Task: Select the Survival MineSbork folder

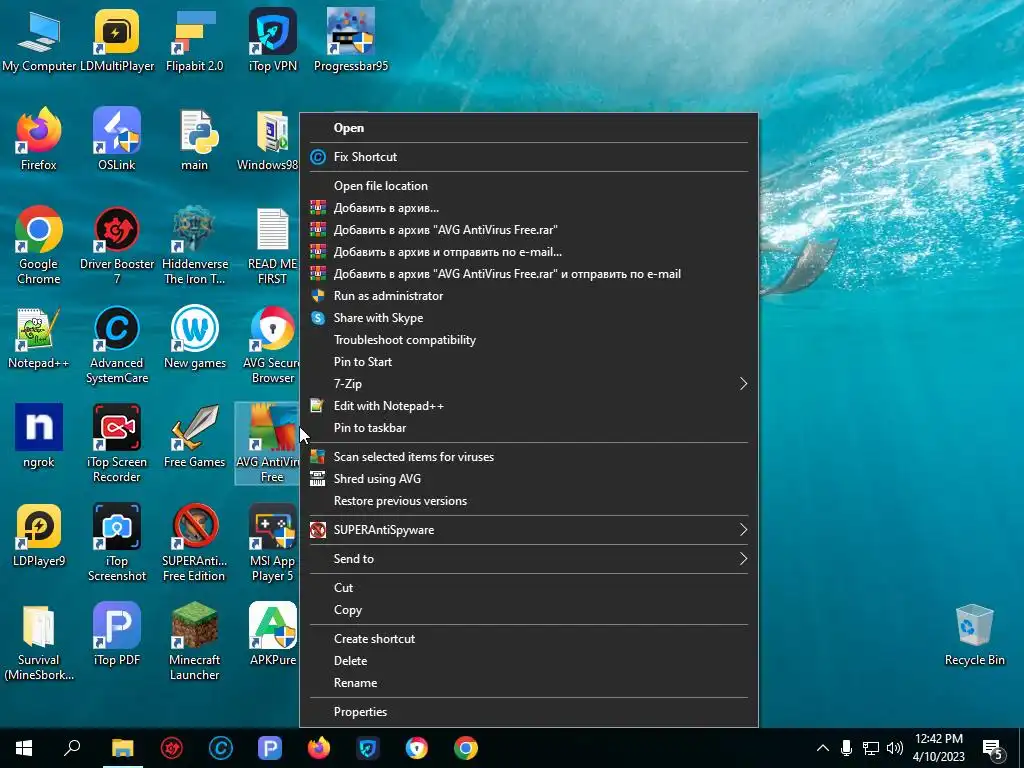Action: [39, 643]
